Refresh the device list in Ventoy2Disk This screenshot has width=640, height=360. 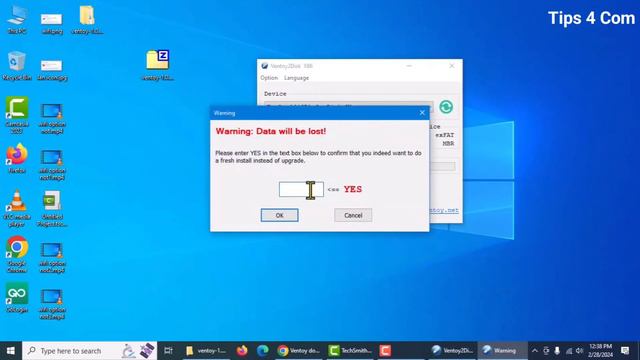[446, 107]
